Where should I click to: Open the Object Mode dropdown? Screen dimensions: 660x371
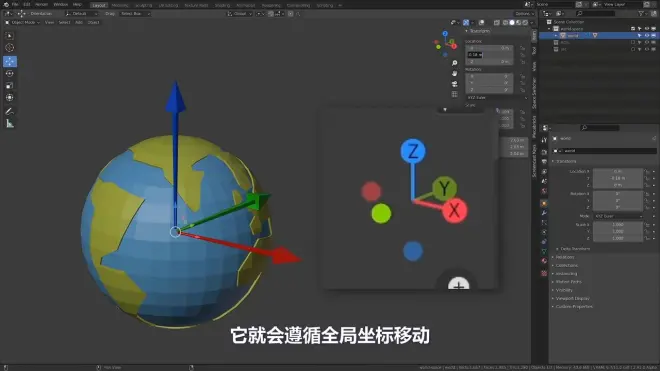(22, 22)
